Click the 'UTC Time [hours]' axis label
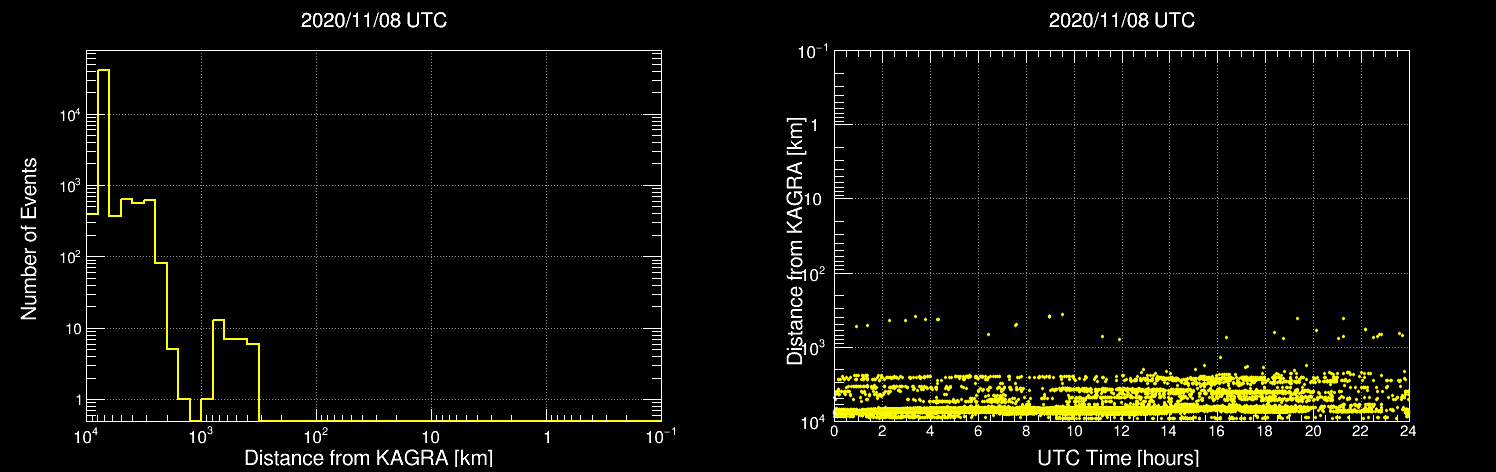This screenshot has width=1496, height=472. tap(1118, 458)
